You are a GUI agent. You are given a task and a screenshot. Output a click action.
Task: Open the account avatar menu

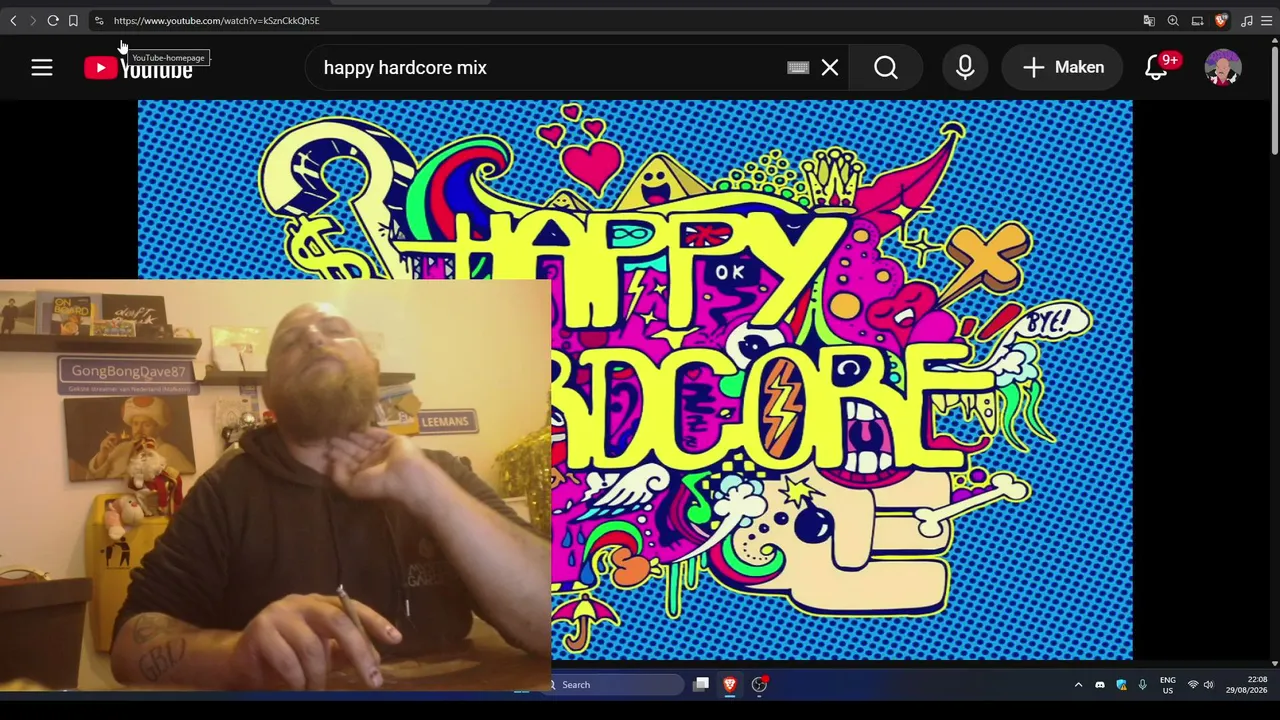1223,67
